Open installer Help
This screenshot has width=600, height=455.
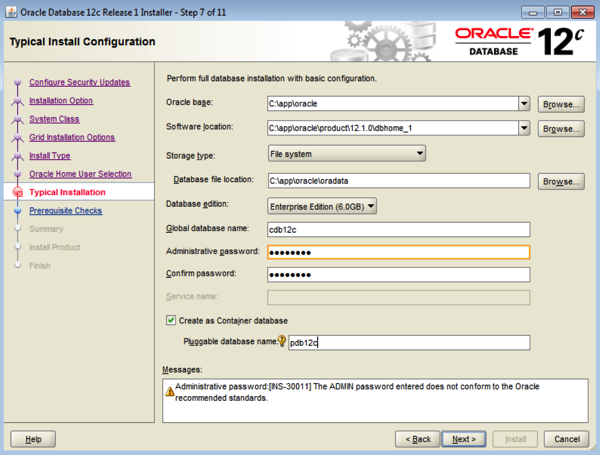tap(33, 438)
